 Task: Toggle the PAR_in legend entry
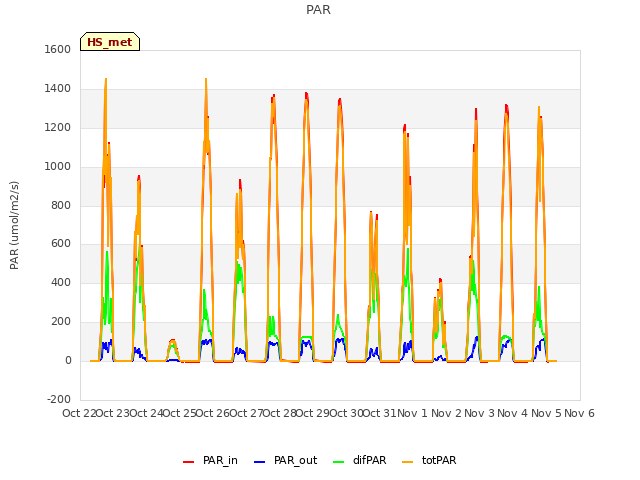210,460
